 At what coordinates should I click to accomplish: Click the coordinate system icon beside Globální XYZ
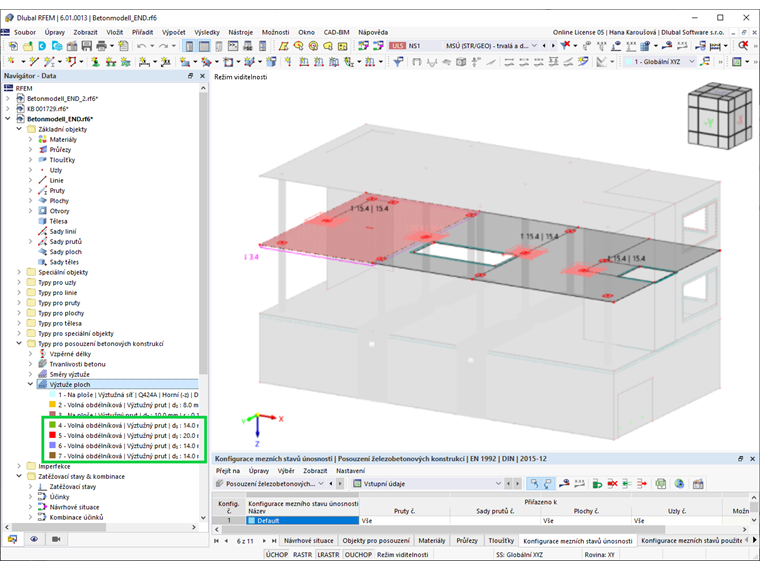pos(706,62)
